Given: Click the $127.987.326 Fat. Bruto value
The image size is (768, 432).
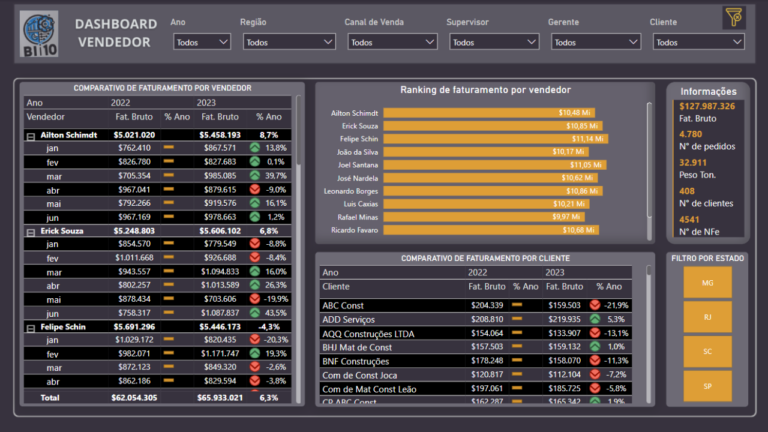Looking at the screenshot, I should click(x=707, y=106).
